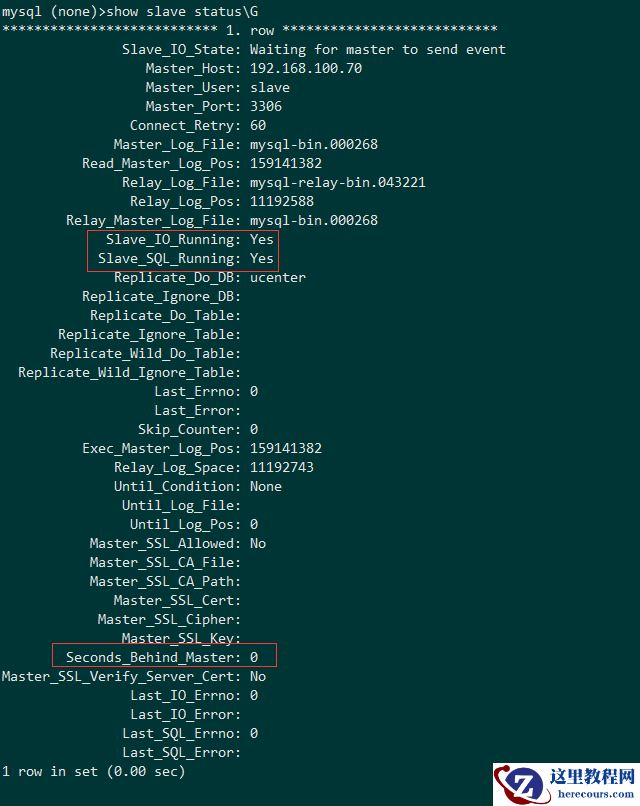Click the Chinese site name in watermark

tap(592, 776)
